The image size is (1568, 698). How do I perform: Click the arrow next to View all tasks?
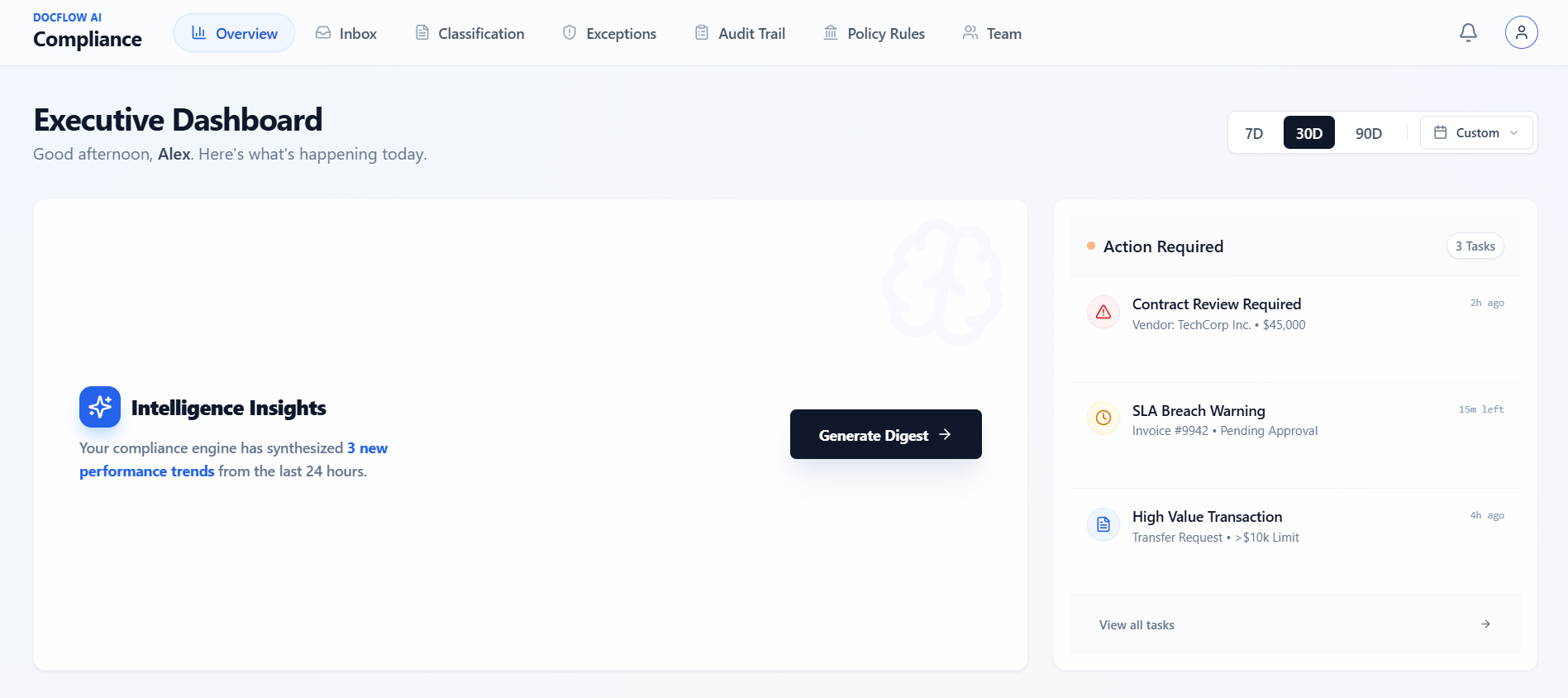[x=1485, y=624]
